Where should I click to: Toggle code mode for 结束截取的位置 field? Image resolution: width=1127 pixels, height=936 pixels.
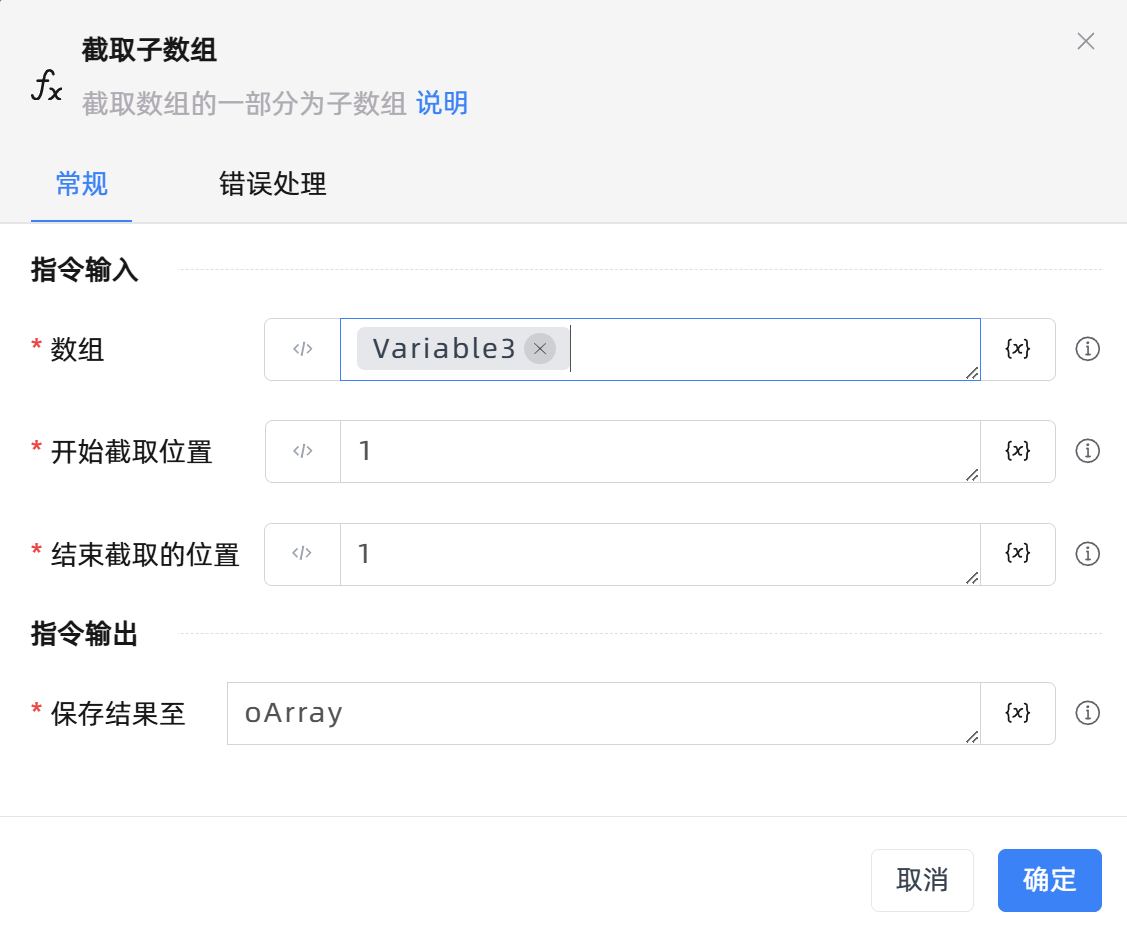point(303,554)
